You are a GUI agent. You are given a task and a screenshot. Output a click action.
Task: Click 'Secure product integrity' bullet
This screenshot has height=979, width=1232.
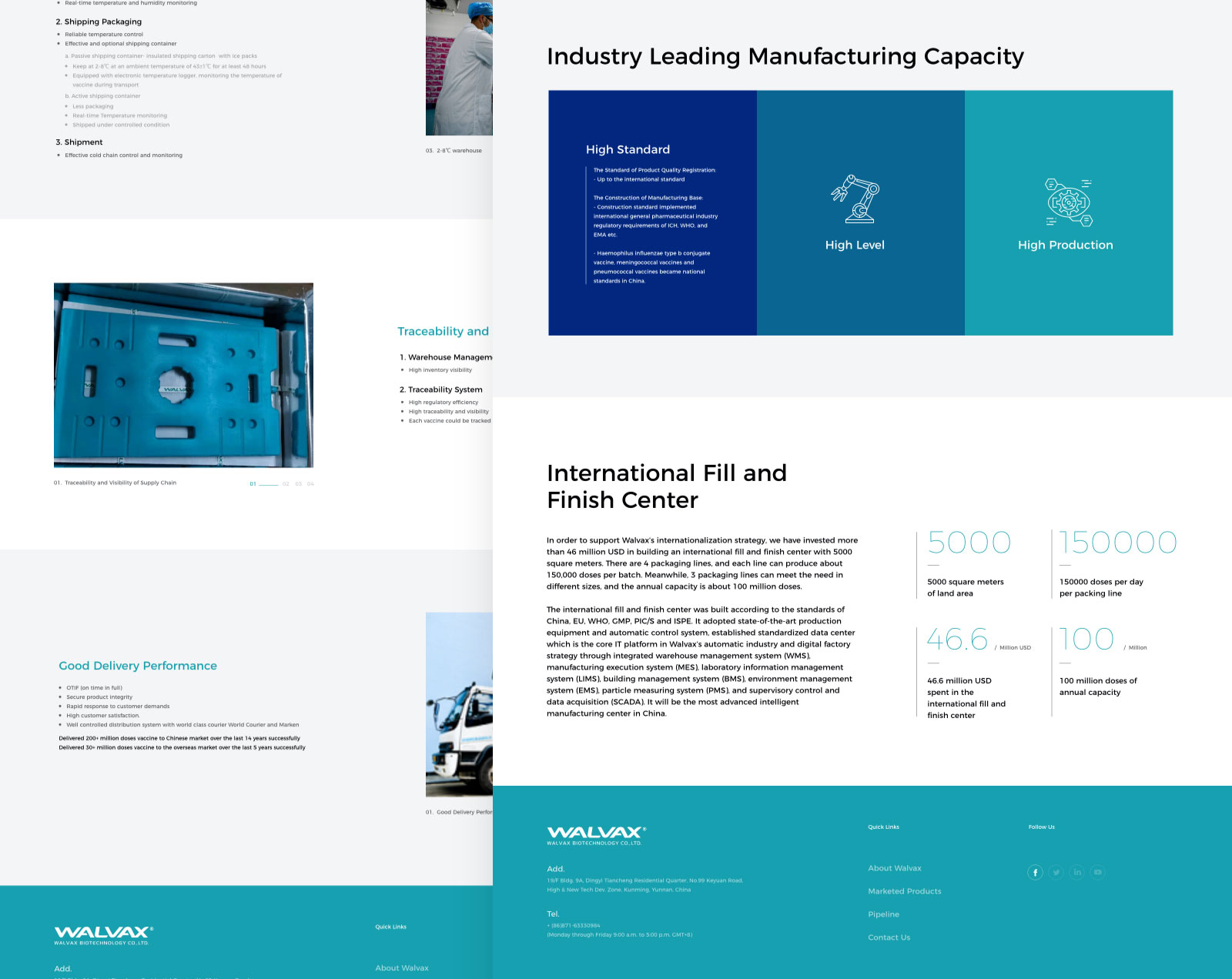99,697
